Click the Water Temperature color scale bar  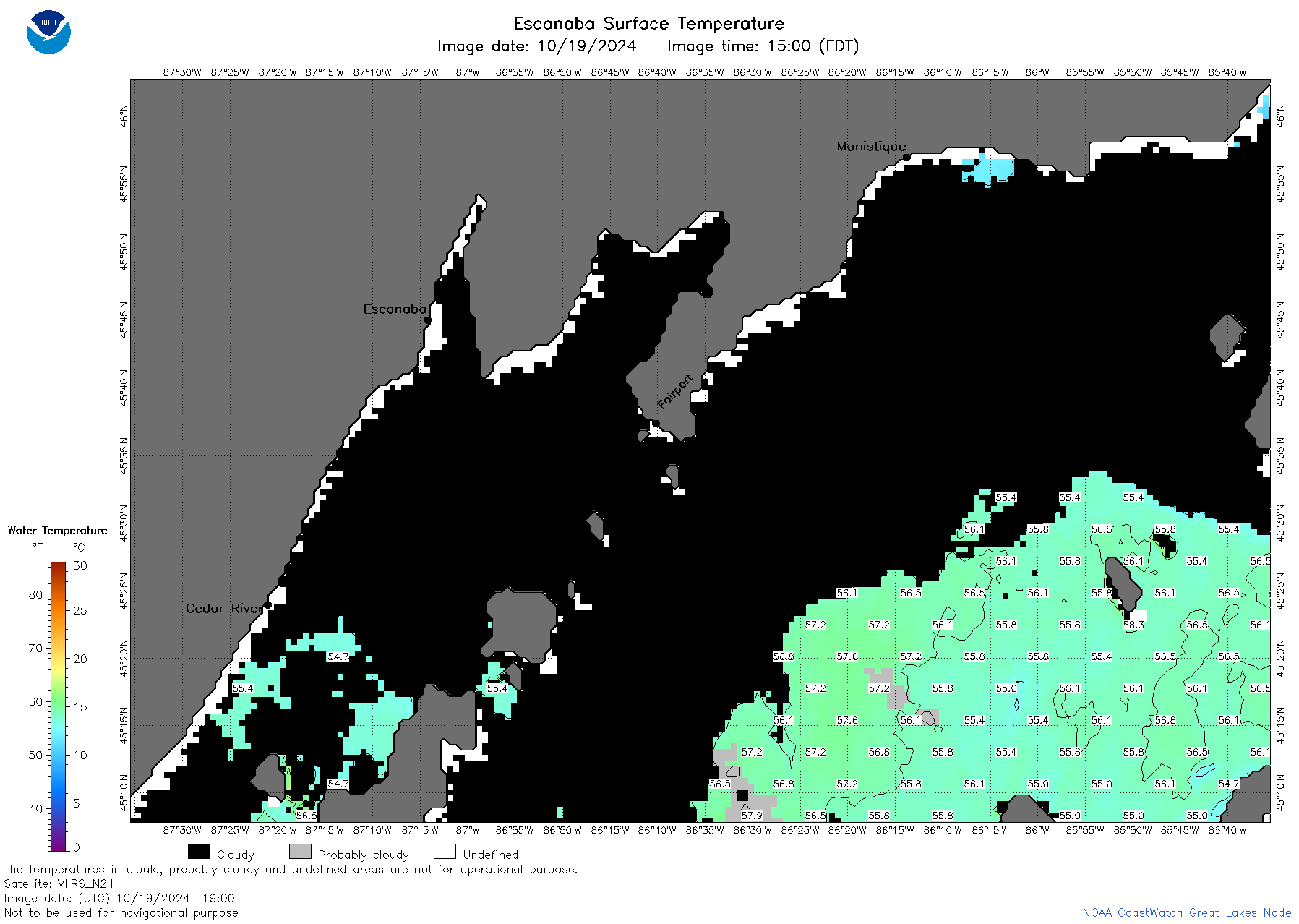[58, 706]
